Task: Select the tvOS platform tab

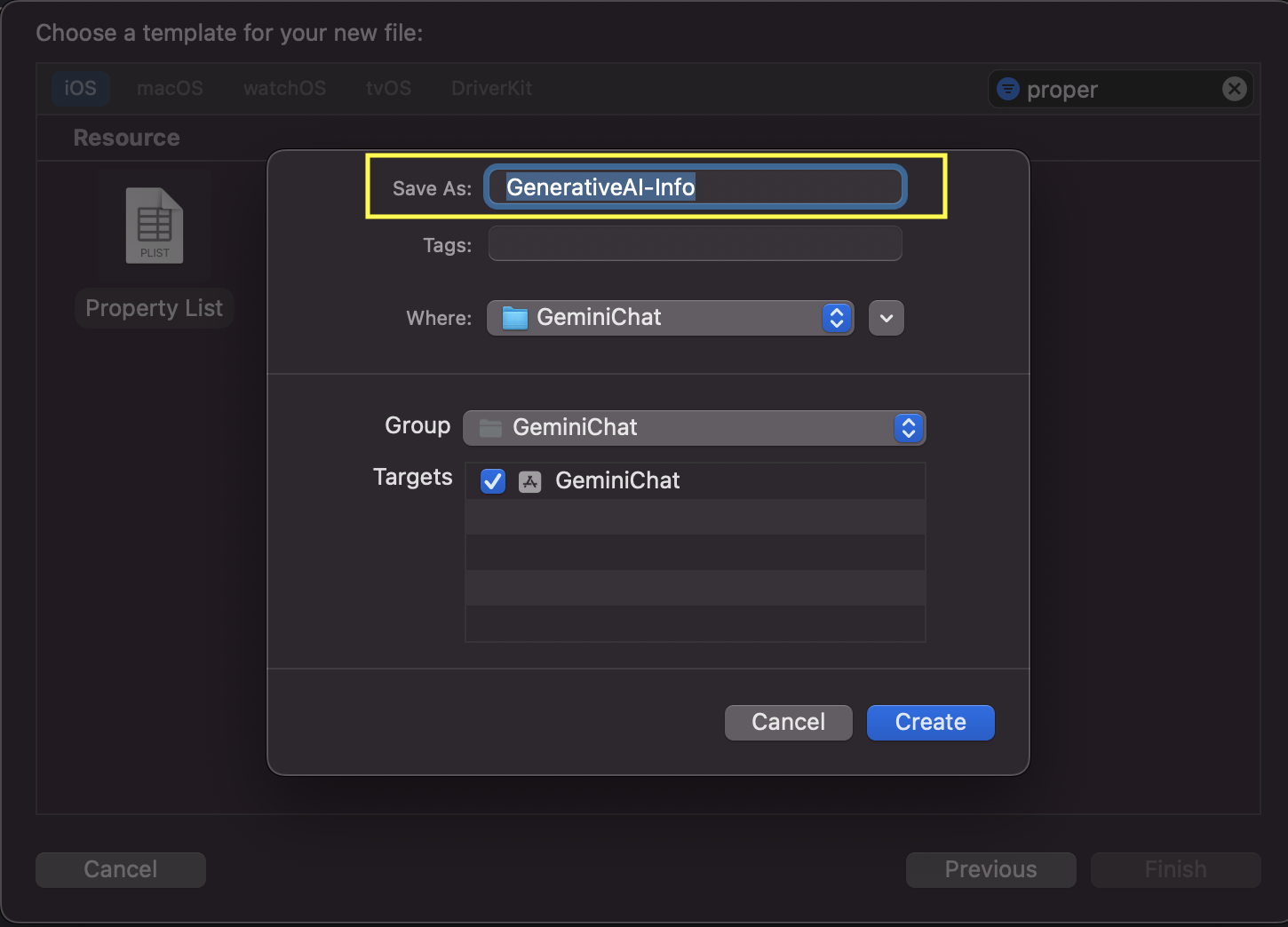Action: [388, 89]
